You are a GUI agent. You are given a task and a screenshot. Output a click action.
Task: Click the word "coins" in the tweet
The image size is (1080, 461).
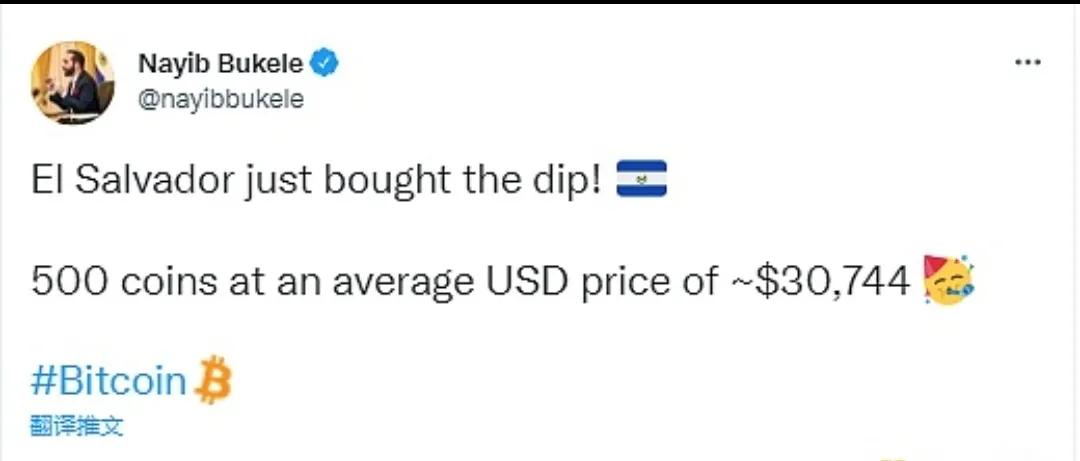click(x=155, y=282)
